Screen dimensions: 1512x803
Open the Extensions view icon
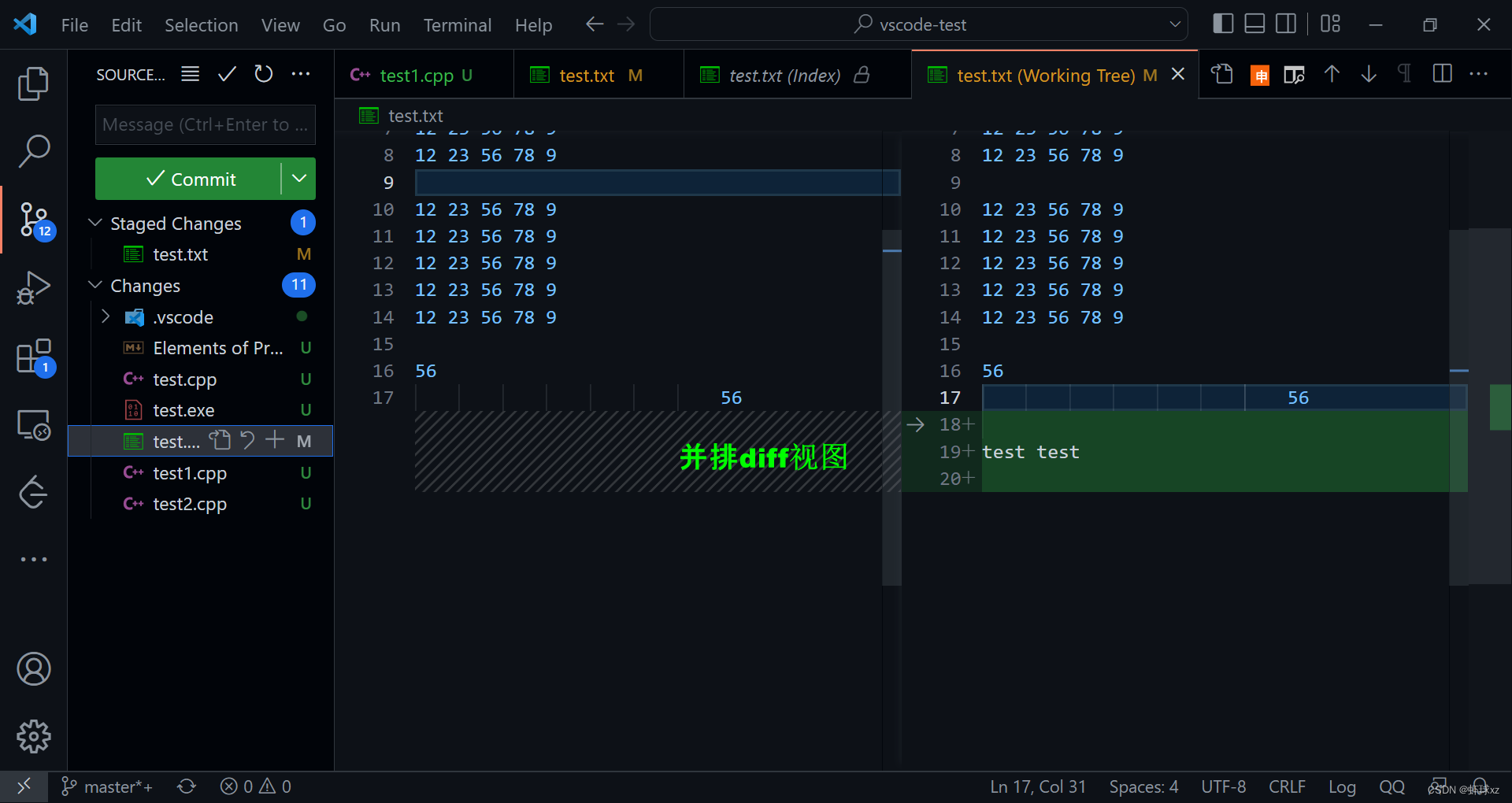35,357
